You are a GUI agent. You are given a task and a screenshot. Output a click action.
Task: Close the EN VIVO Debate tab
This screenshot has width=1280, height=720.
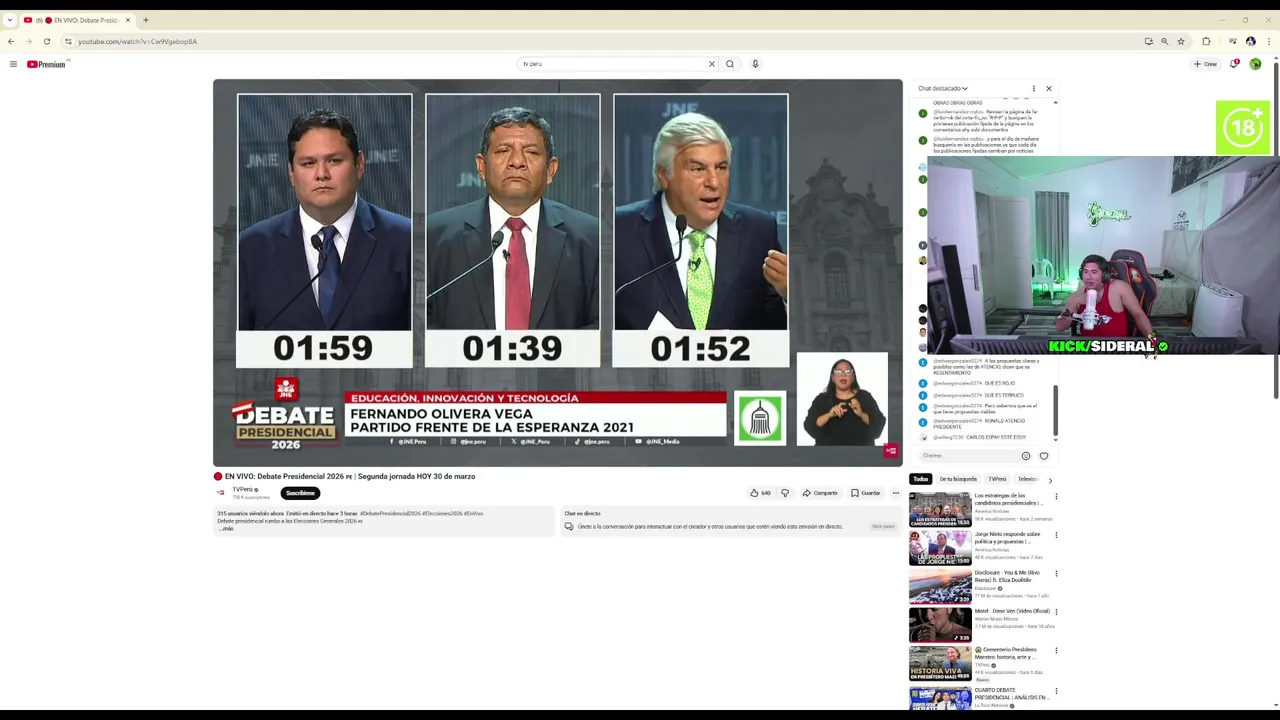click(x=128, y=20)
